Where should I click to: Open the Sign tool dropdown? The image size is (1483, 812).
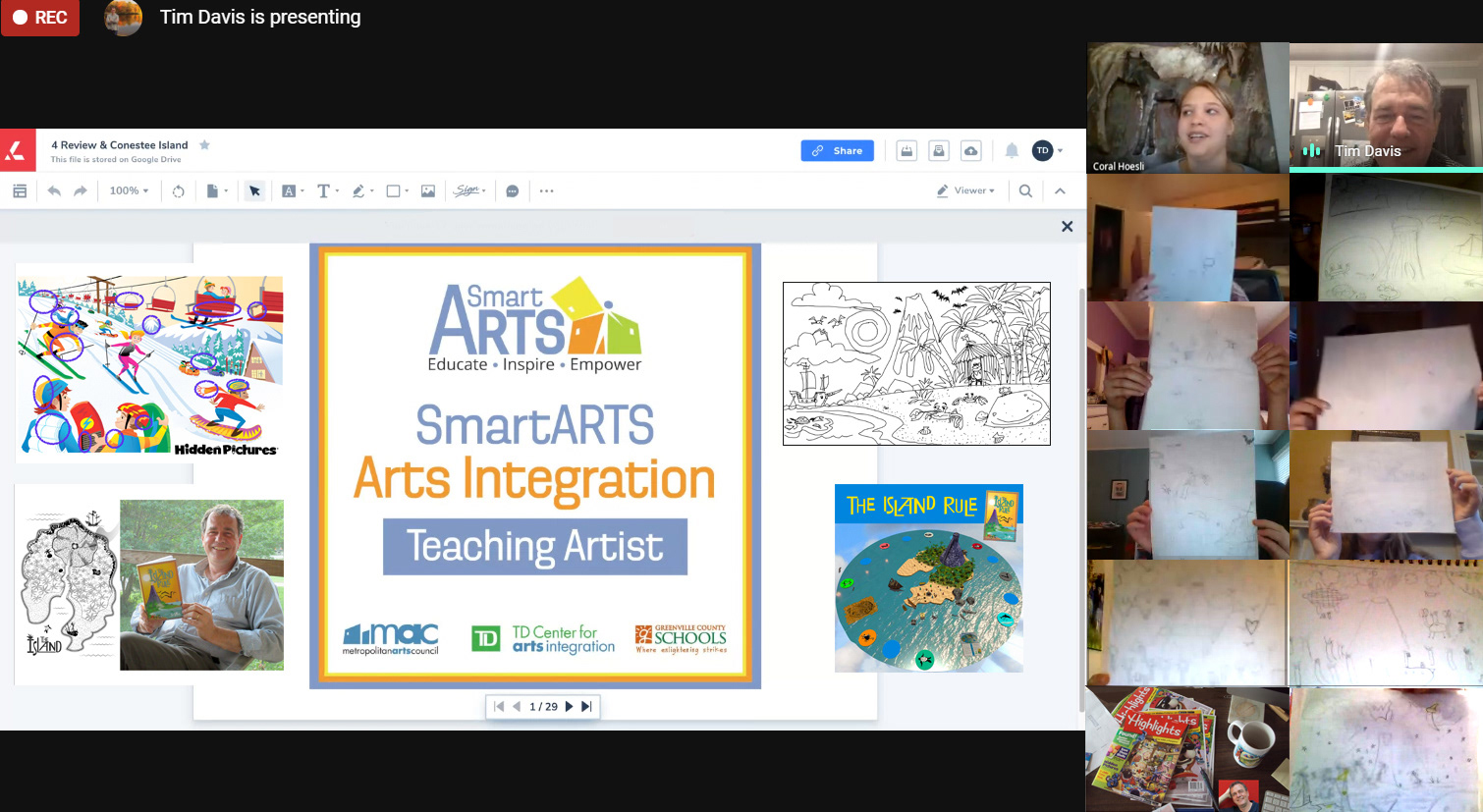(x=470, y=190)
